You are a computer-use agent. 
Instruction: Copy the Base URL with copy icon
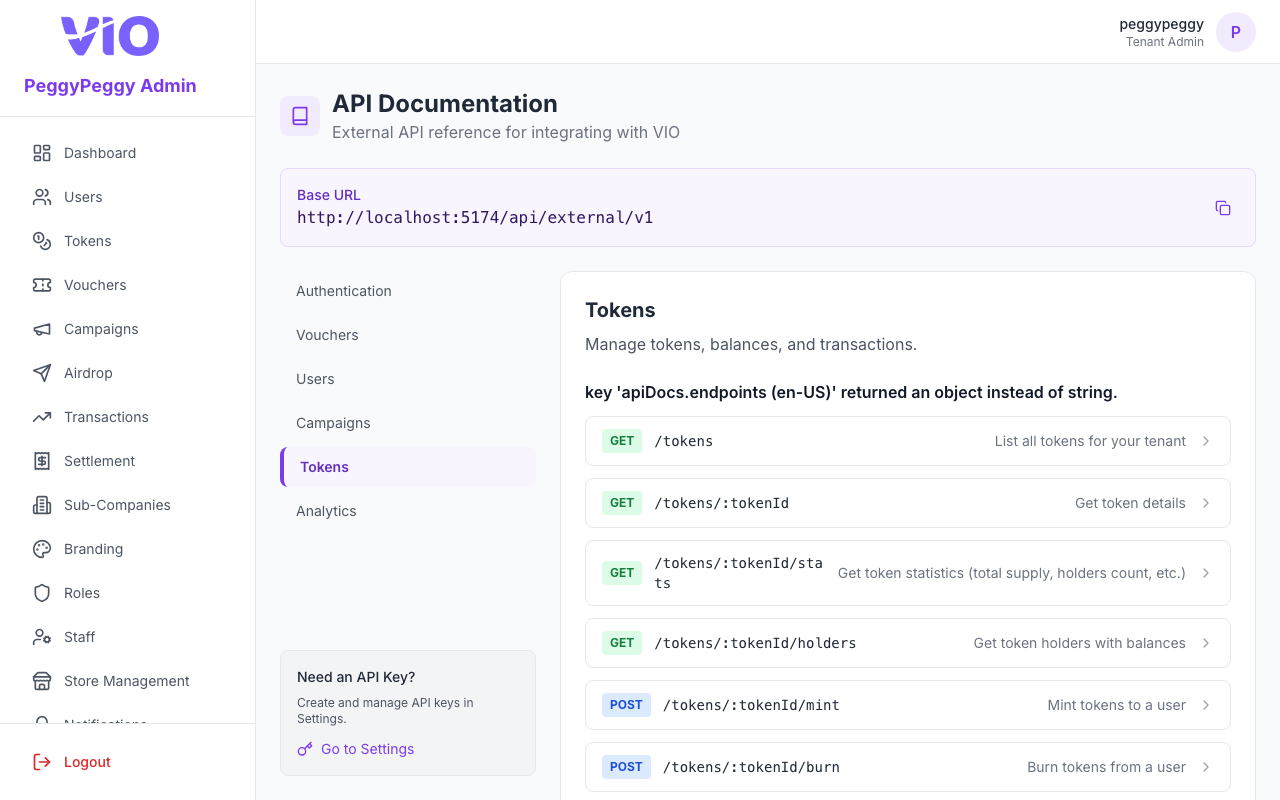1223,208
